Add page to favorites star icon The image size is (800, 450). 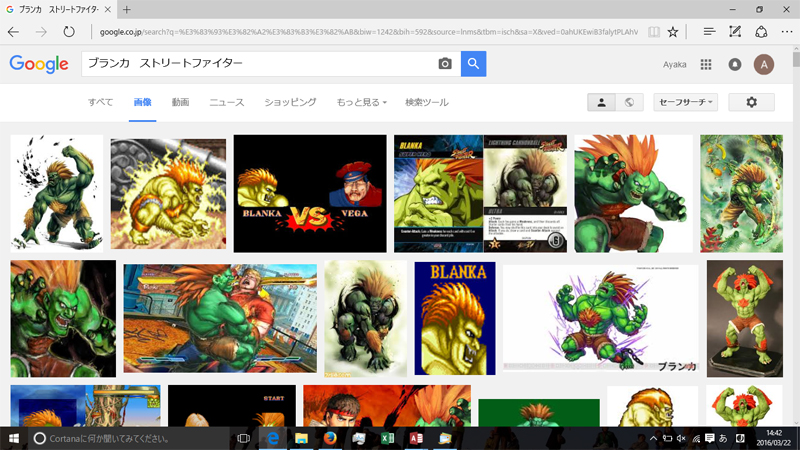pos(673,32)
